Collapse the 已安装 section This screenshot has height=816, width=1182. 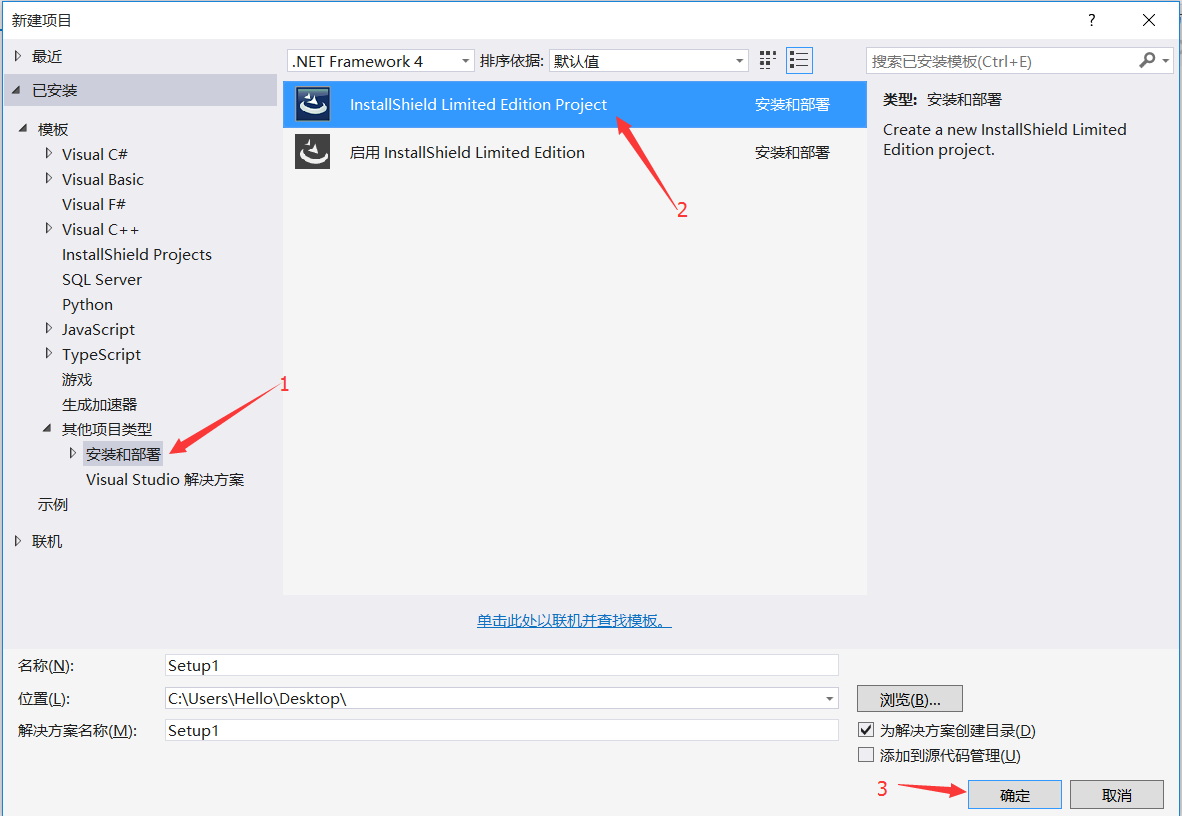coord(17,90)
